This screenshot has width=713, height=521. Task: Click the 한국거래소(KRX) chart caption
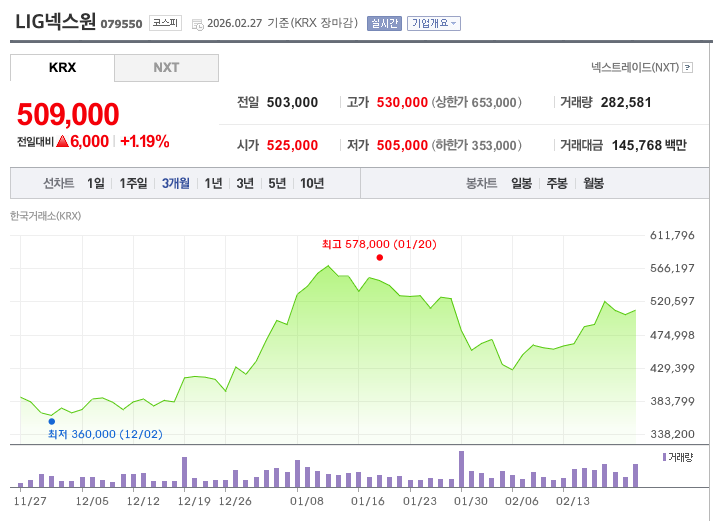click(45, 216)
